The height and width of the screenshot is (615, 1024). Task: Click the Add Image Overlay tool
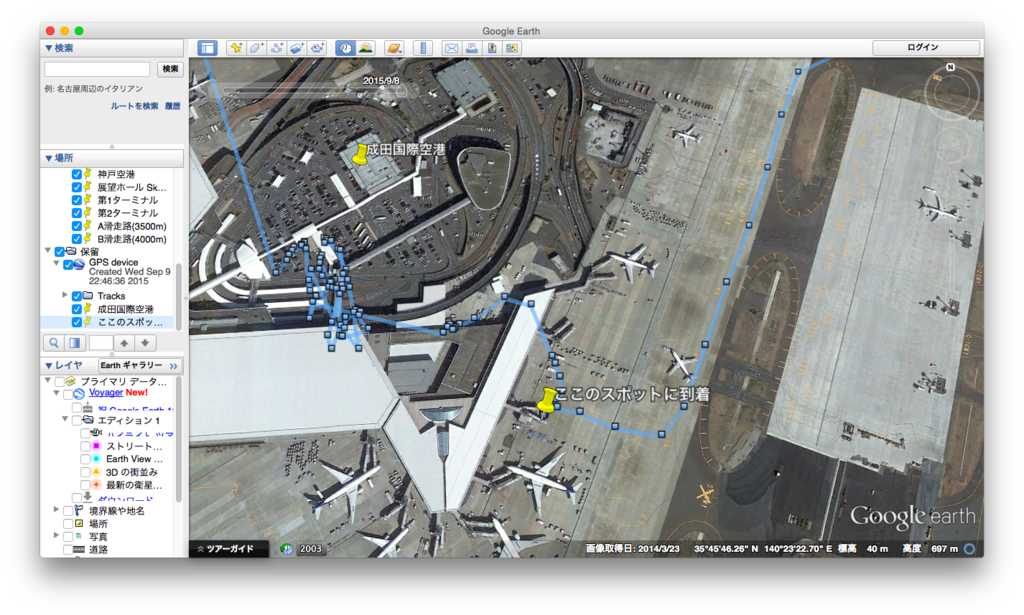(x=296, y=48)
